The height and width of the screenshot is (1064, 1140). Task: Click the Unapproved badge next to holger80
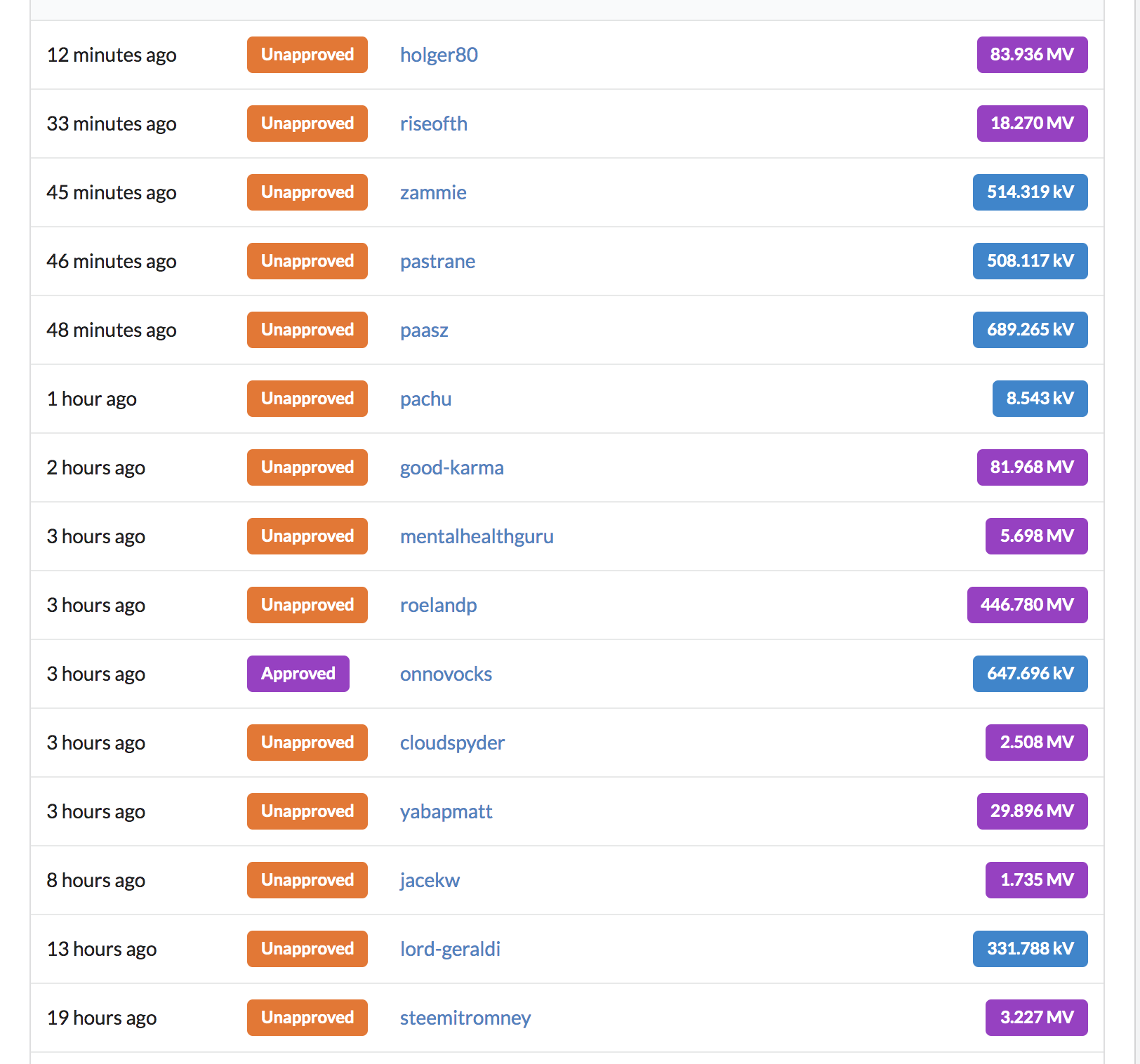[307, 55]
